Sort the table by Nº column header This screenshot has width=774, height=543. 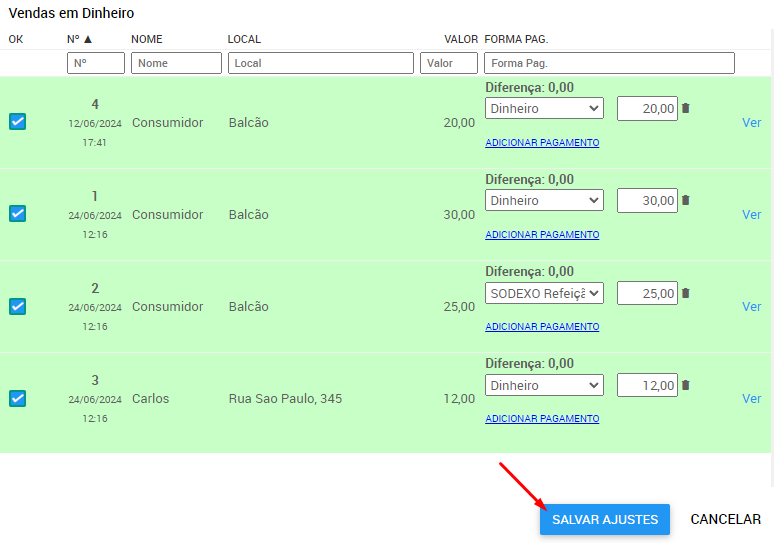click(x=79, y=39)
